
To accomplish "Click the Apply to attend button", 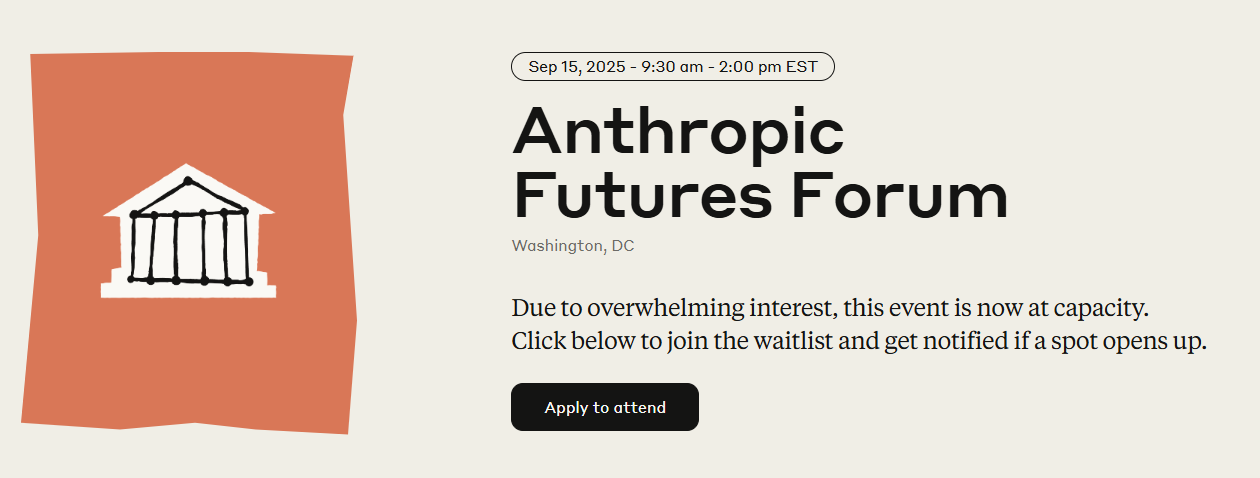I will [x=604, y=407].
